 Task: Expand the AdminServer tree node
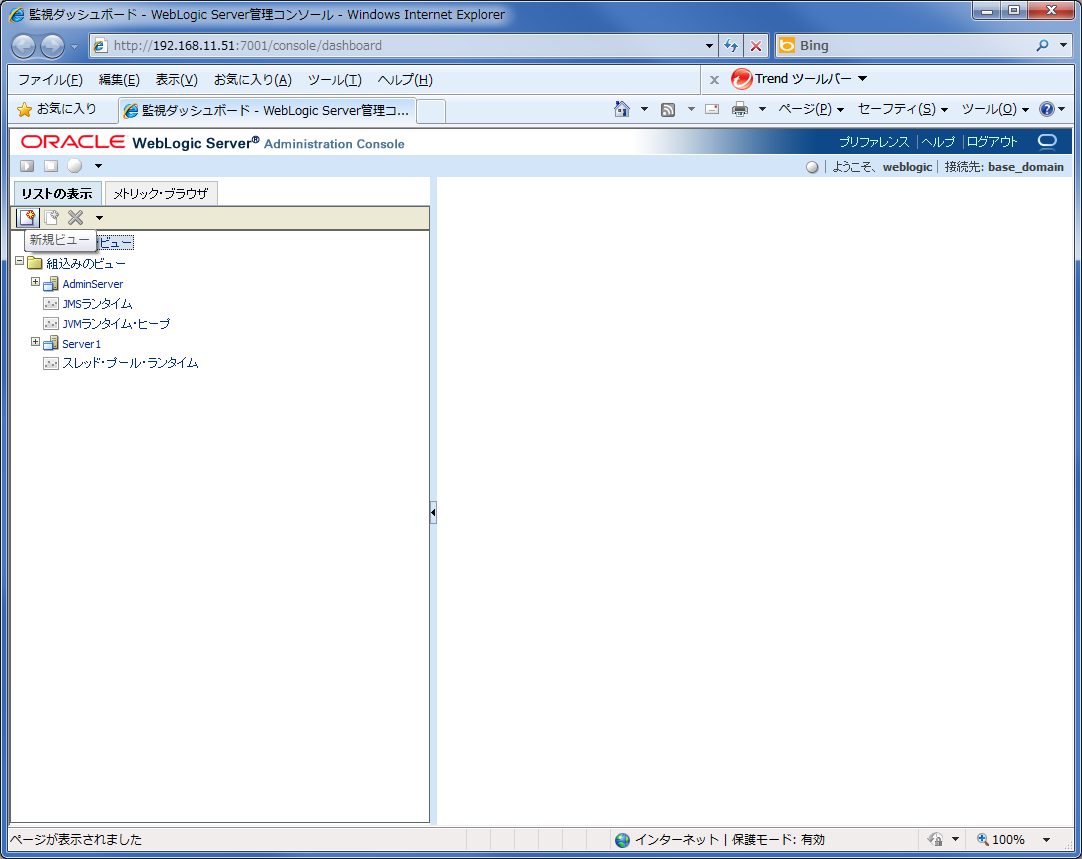(x=35, y=282)
